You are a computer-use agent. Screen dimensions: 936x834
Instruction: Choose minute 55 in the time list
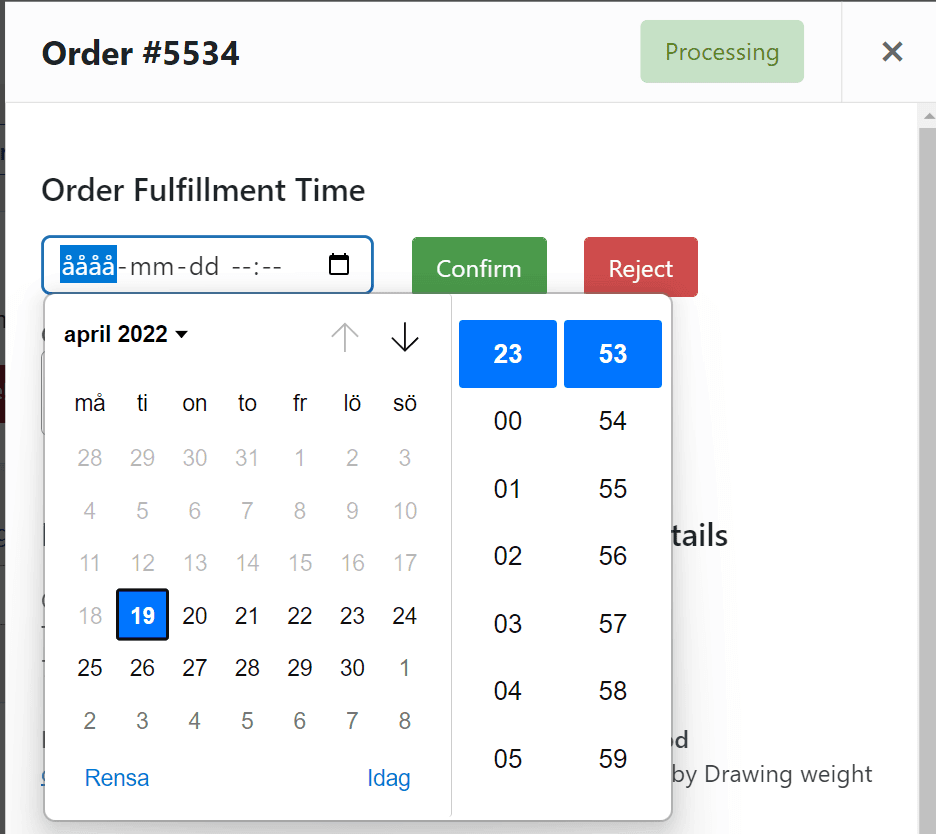(613, 488)
